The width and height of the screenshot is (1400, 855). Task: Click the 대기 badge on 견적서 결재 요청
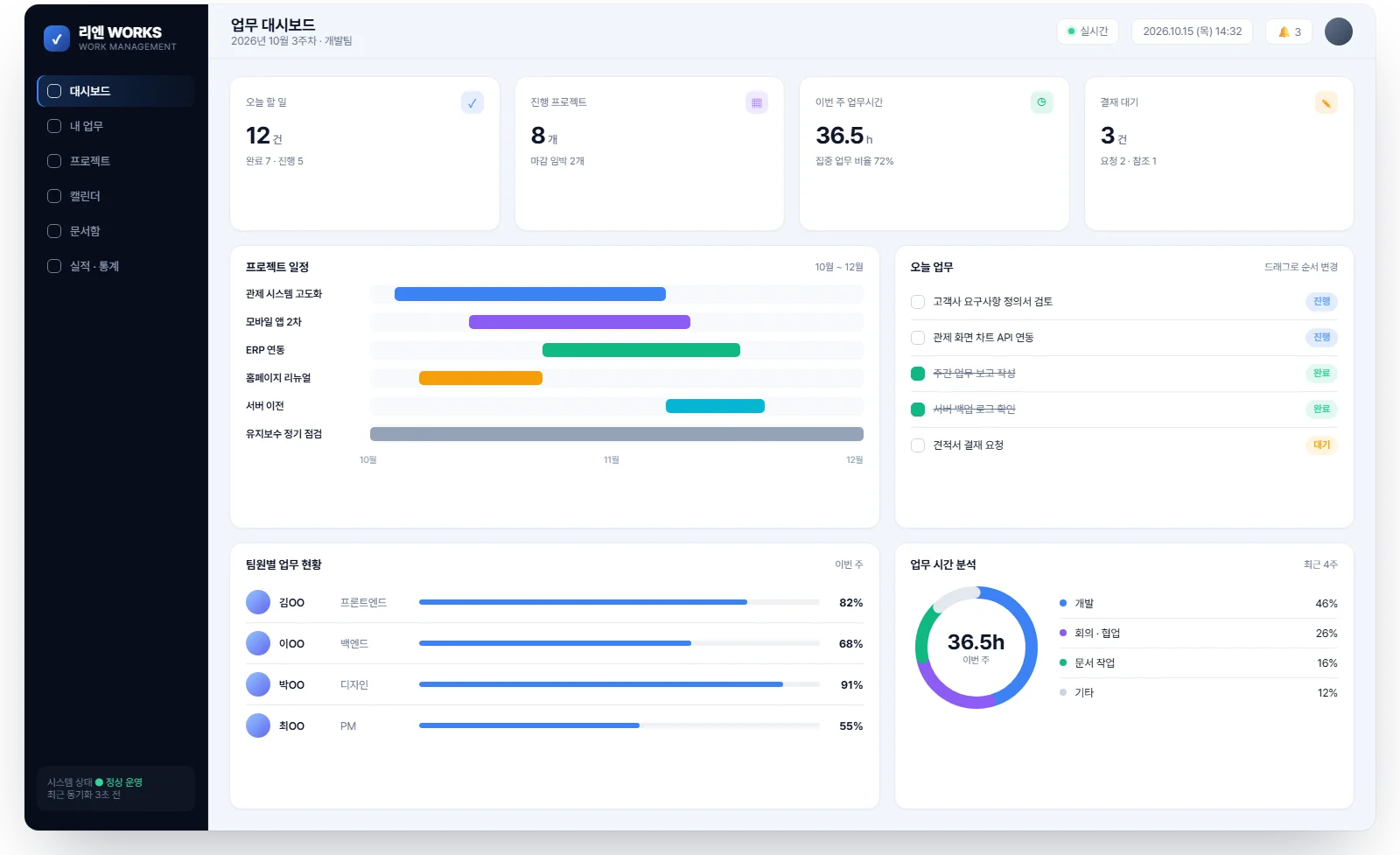click(x=1321, y=445)
